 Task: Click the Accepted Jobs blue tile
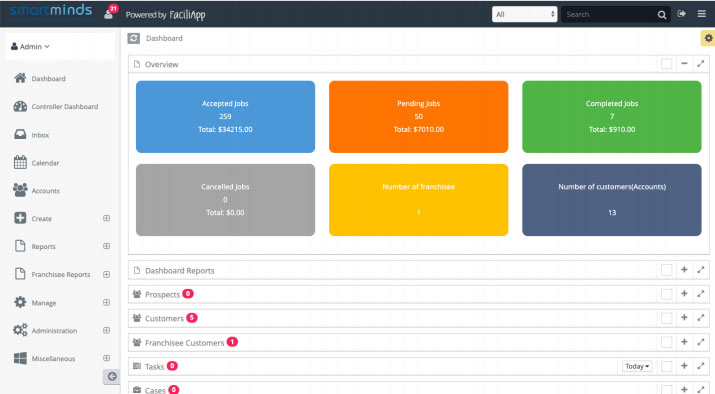225,117
